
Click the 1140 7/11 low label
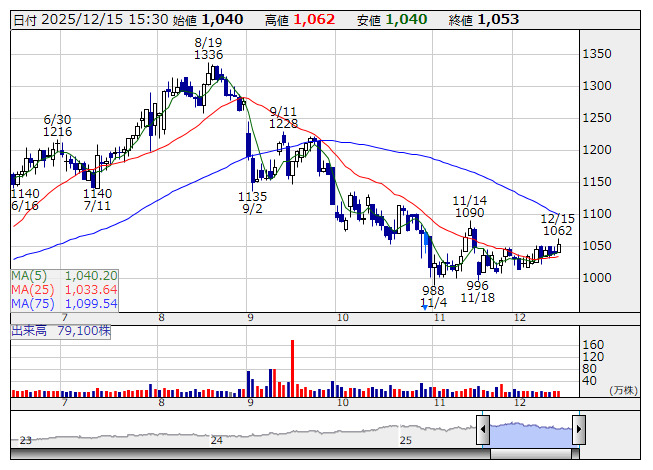pyautogui.click(x=97, y=199)
